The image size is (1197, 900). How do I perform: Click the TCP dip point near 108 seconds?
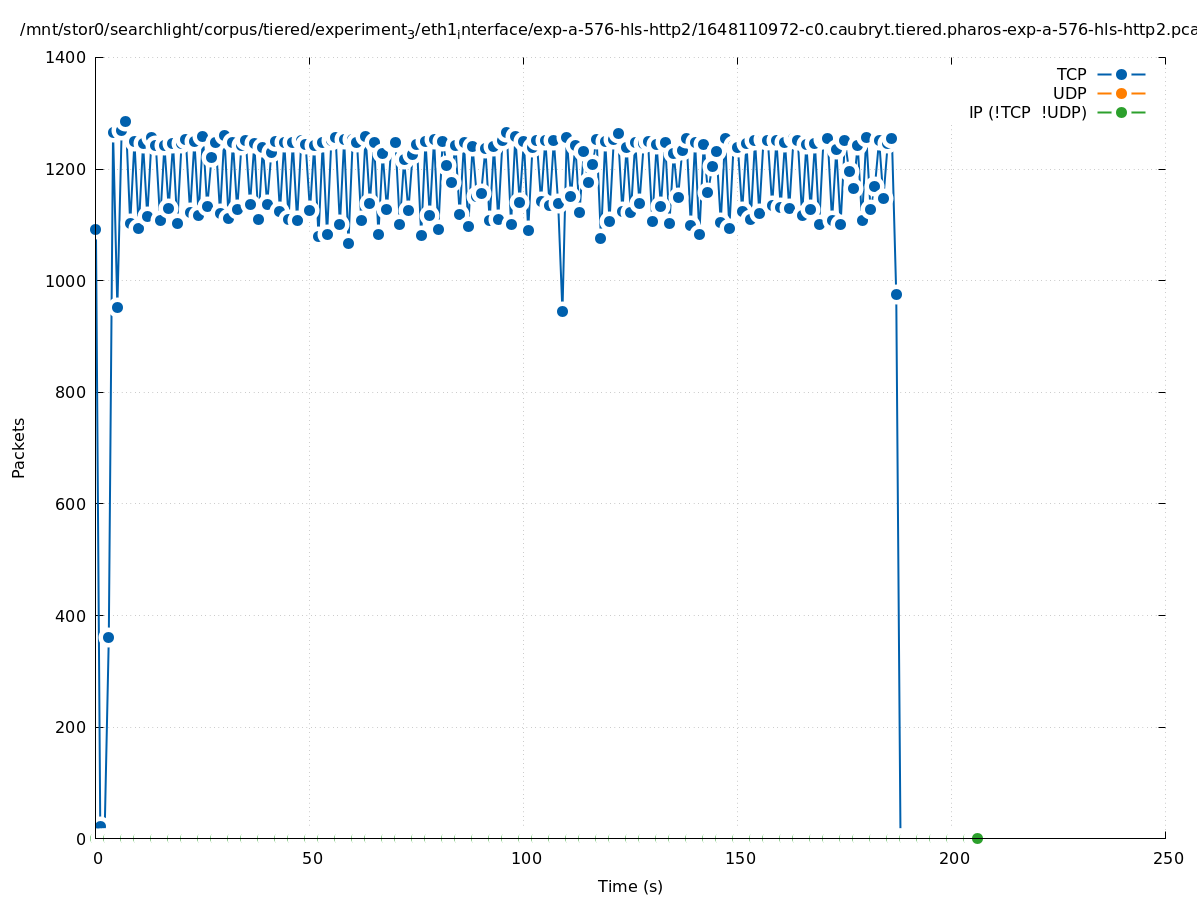pos(562,311)
